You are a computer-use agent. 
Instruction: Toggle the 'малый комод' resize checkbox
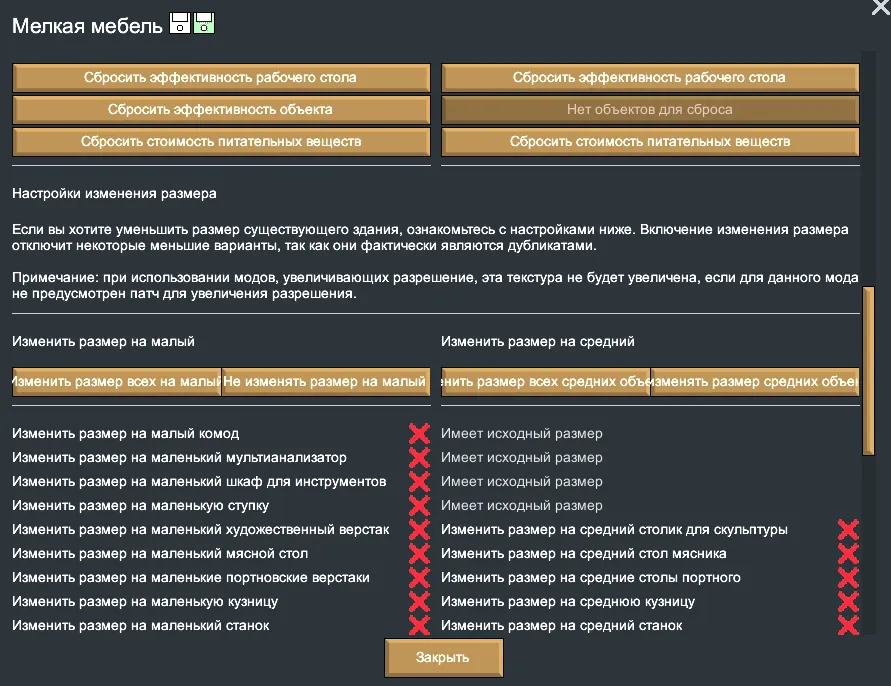click(x=419, y=434)
